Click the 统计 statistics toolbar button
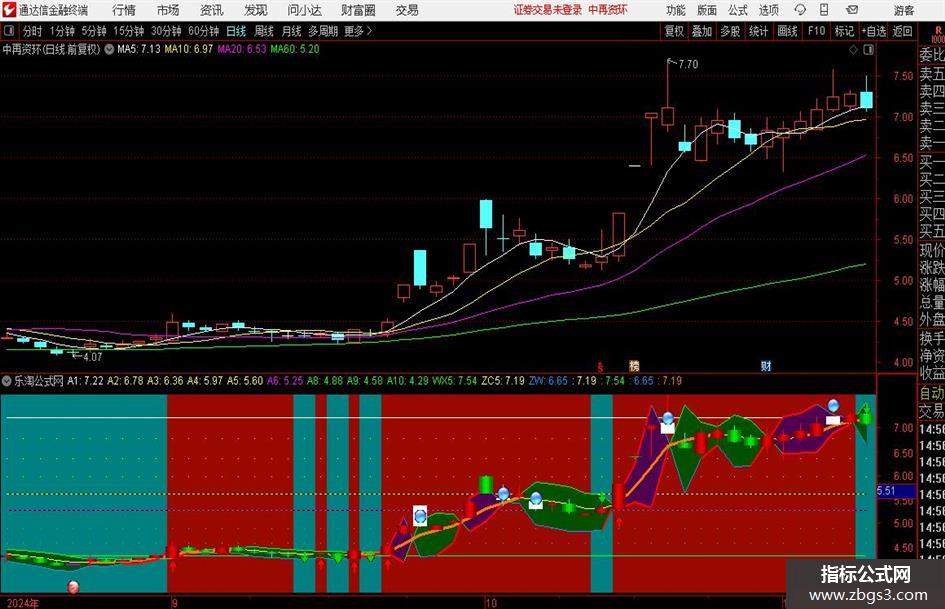Viewport: 945px width, 609px height. tap(758, 31)
